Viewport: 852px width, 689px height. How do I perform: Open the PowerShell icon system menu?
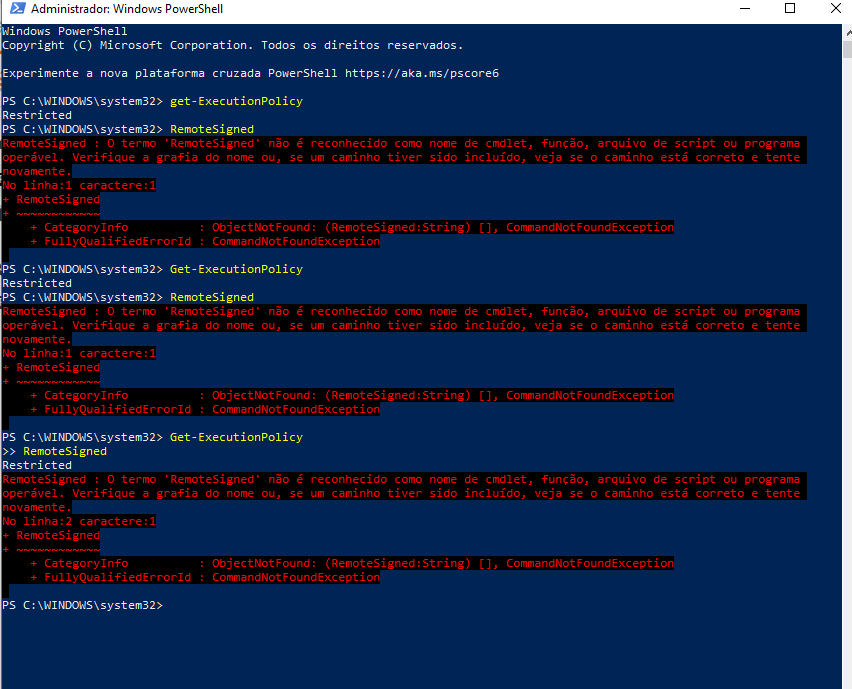pos(17,8)
